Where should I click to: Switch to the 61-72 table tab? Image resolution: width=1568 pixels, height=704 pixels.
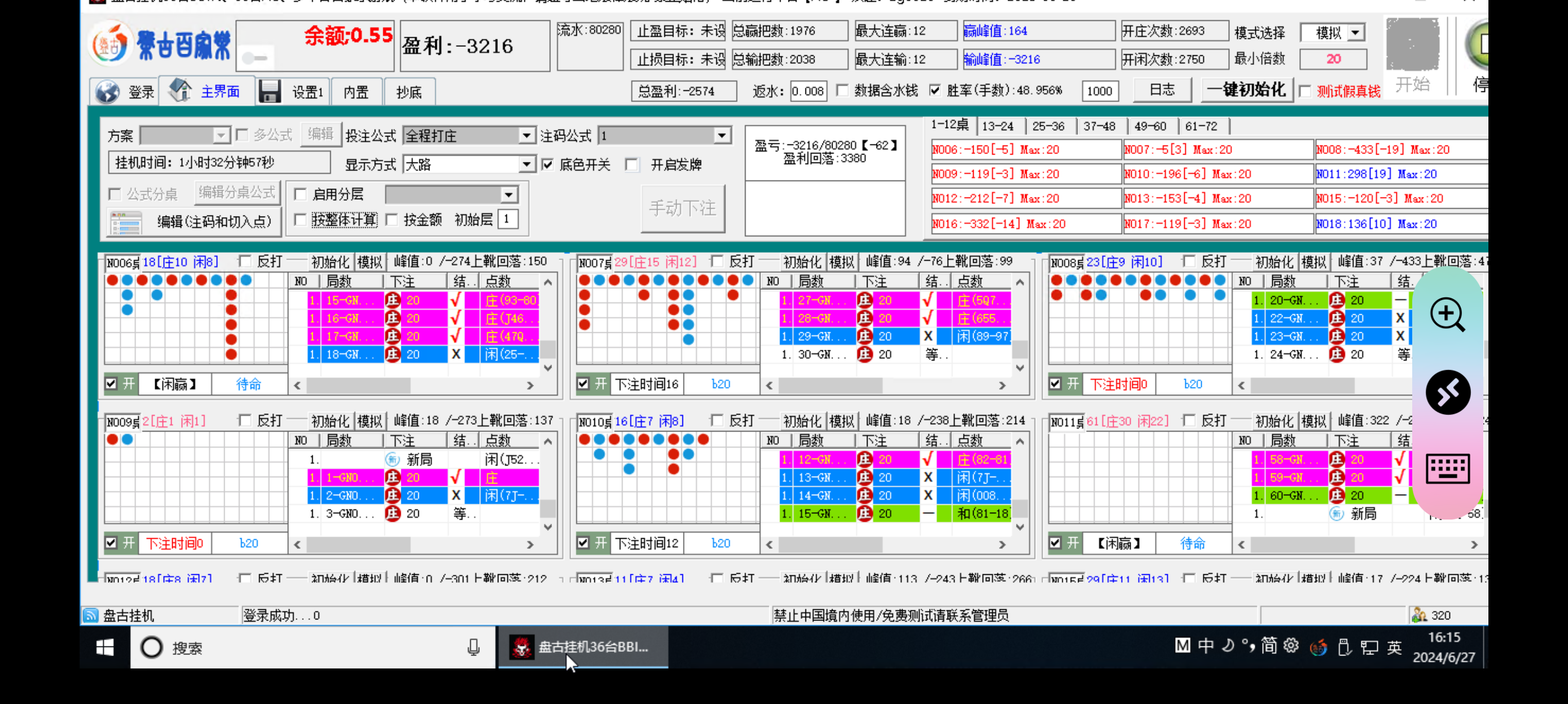coord(1203,126)
